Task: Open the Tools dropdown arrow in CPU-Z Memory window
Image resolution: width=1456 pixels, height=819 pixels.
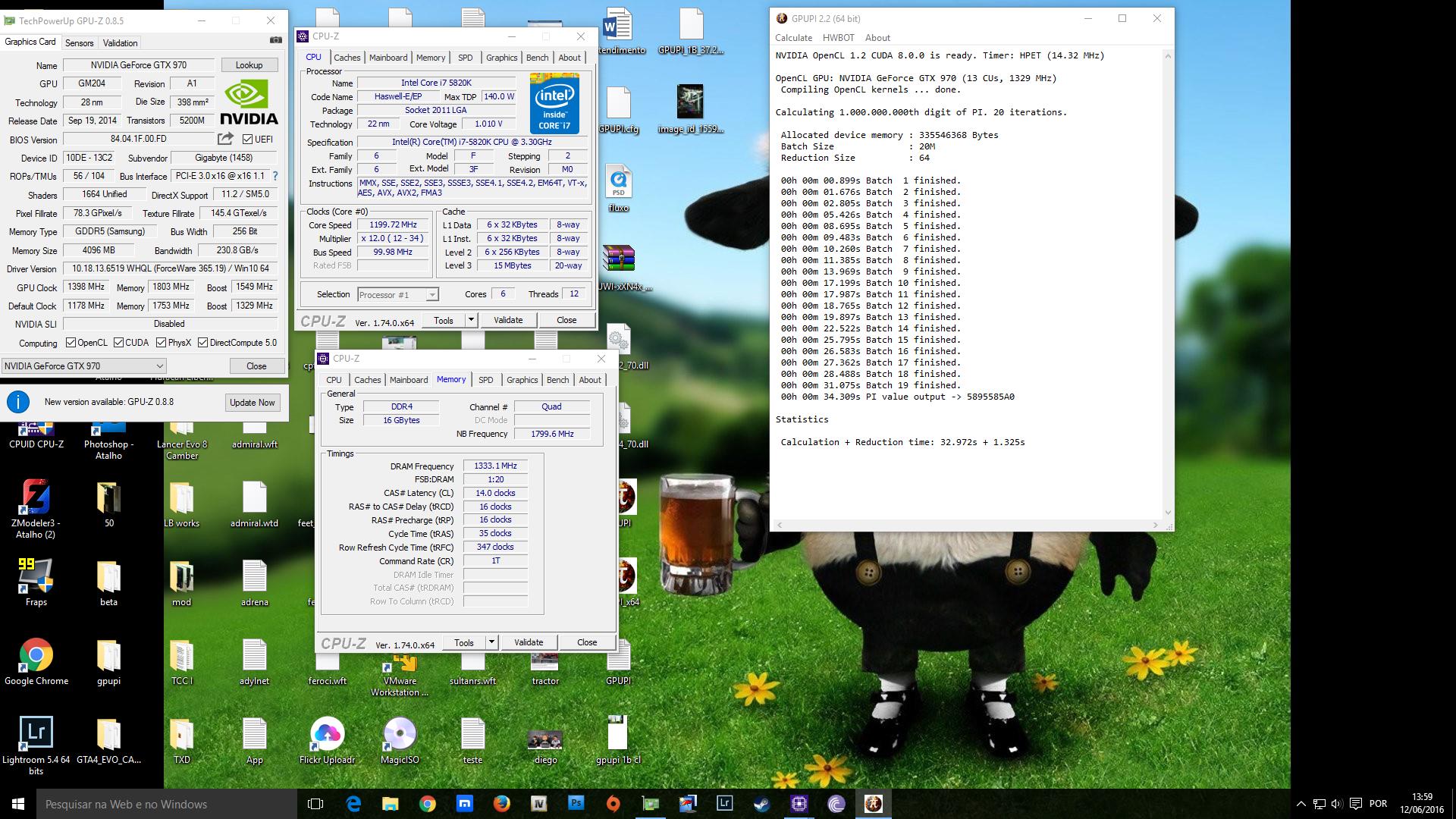Action: [x=491, y=642]
